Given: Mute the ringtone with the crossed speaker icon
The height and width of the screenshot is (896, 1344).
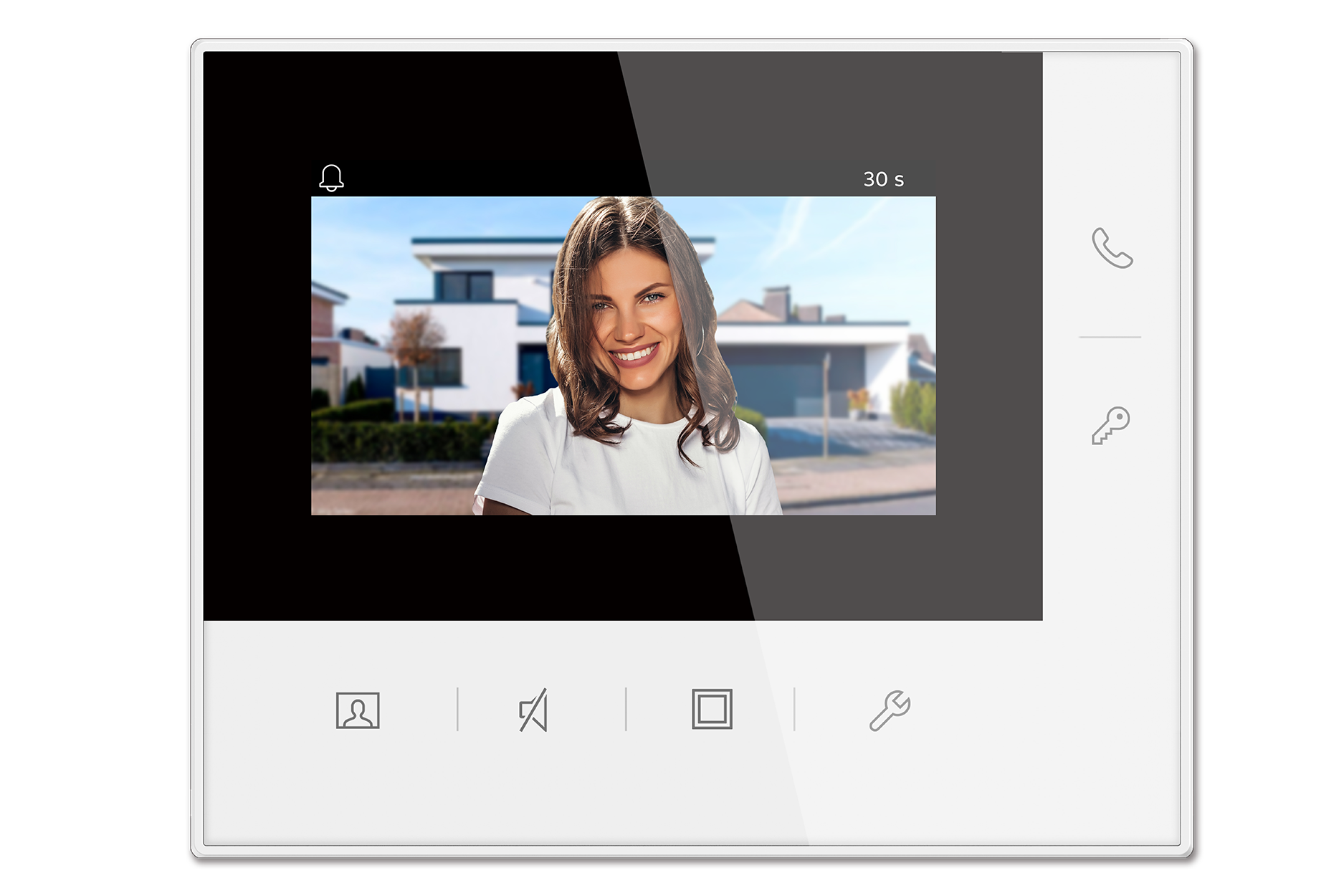Looking at the screenshot, I should point(533,710).
